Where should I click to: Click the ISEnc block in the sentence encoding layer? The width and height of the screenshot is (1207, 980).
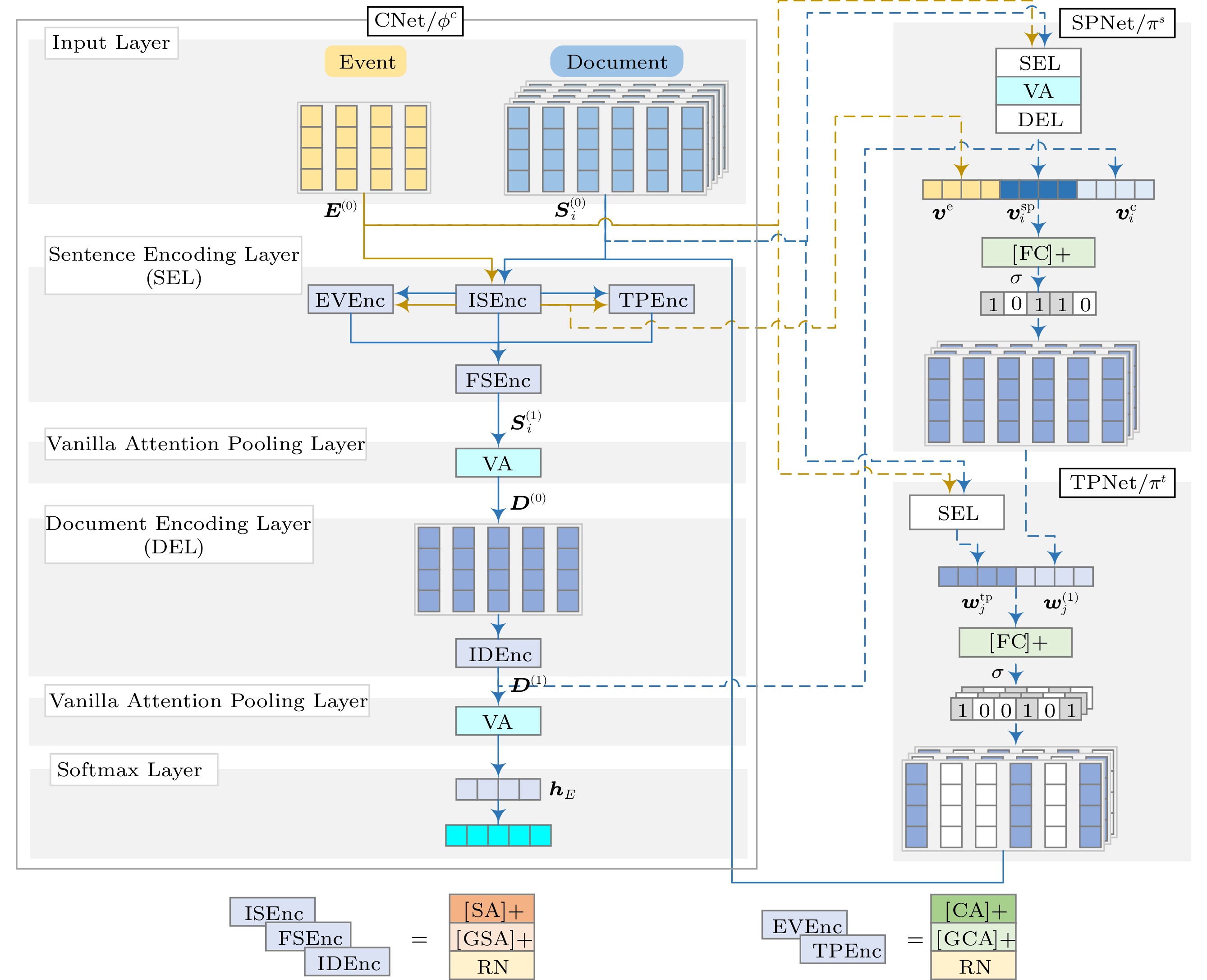(498, 299)
